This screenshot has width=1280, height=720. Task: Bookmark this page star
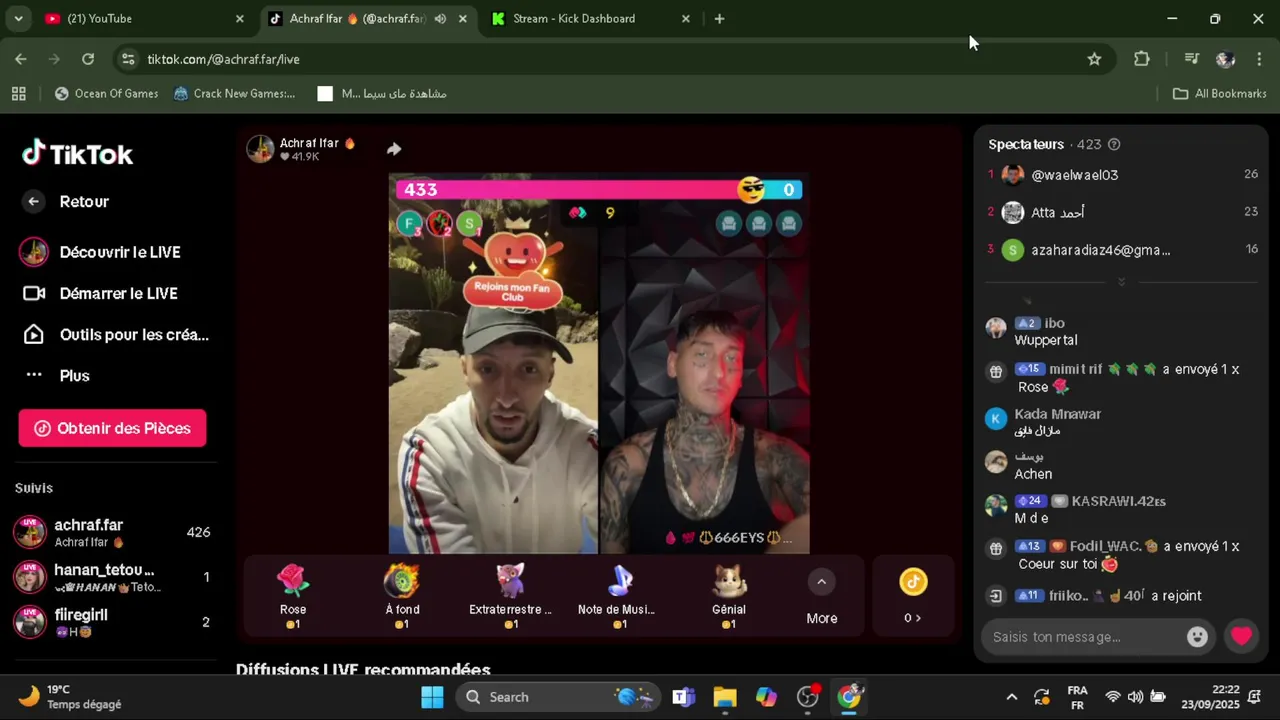(x=1094, y=59)
